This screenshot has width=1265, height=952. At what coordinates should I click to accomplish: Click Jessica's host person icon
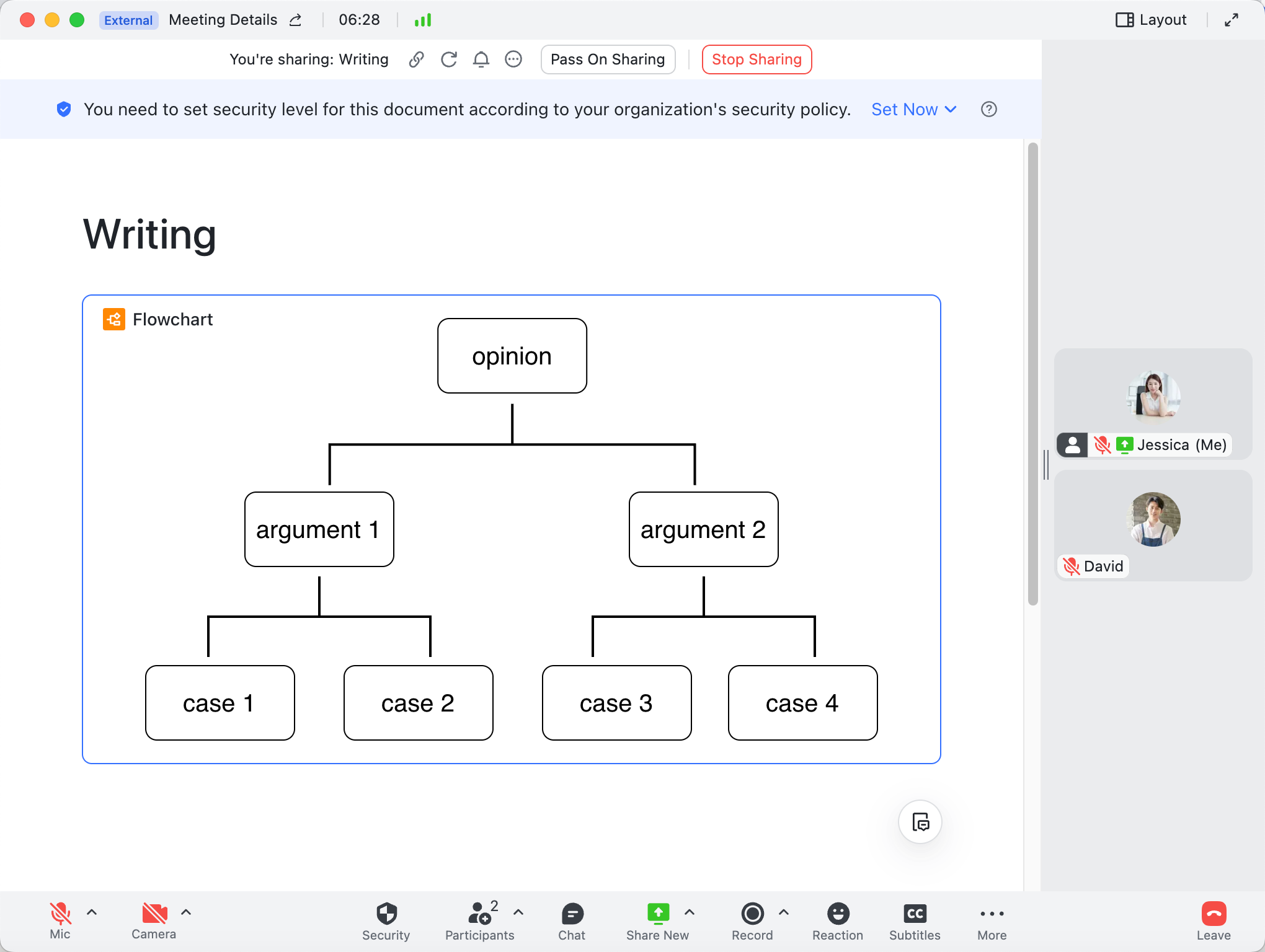click(x=1072, y=445)
